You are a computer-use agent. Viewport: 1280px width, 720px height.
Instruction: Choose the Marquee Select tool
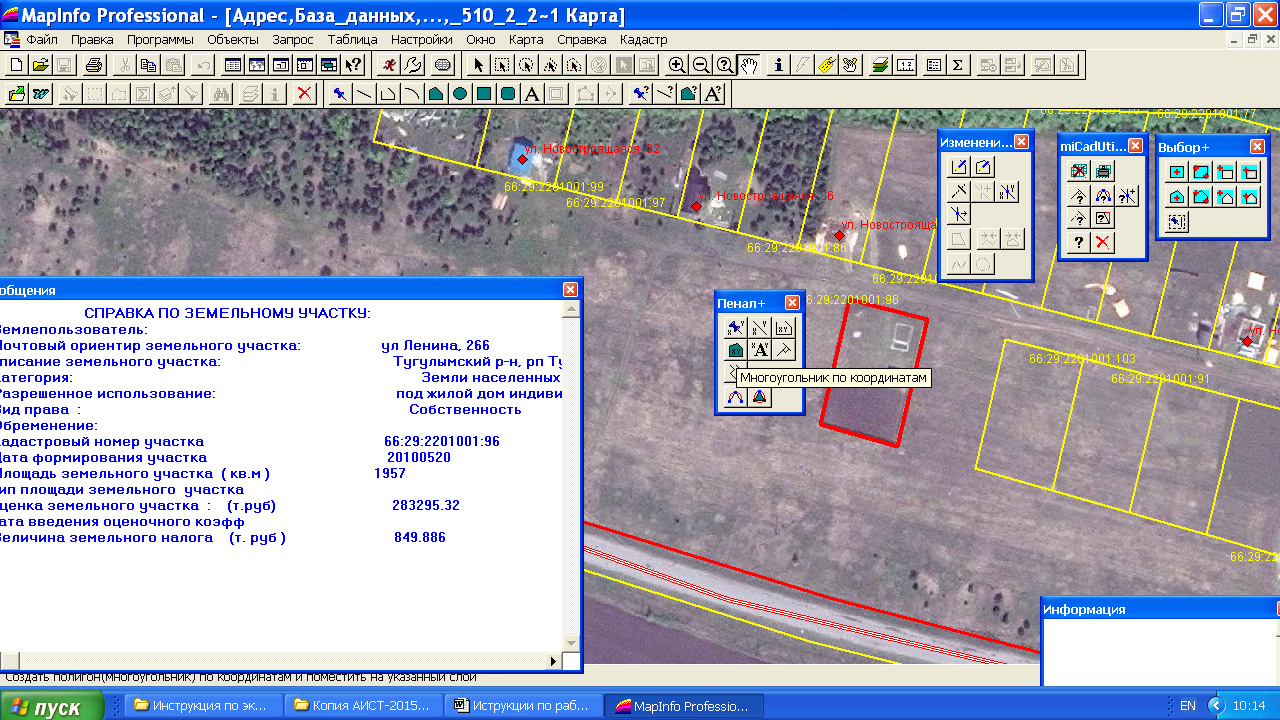(x=502, y=65)
